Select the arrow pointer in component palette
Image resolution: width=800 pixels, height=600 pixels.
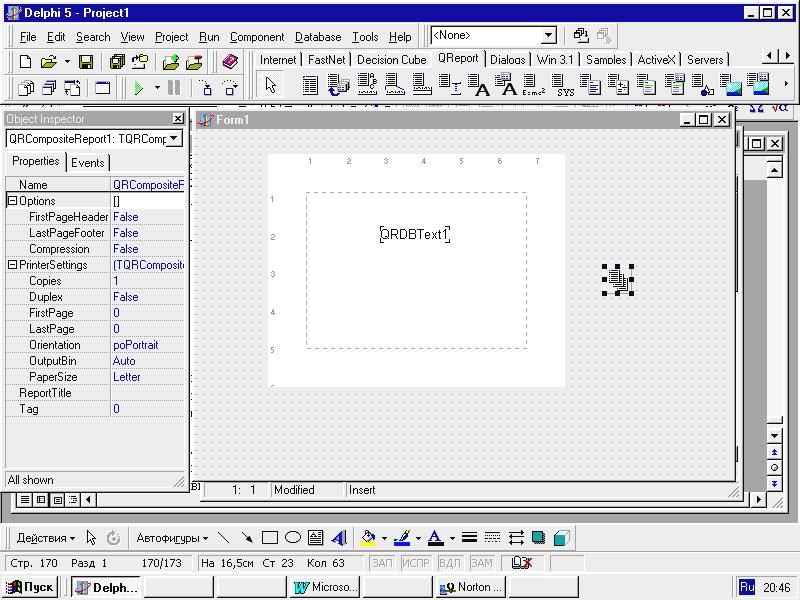pyautogui.click(x=271, y=85)
